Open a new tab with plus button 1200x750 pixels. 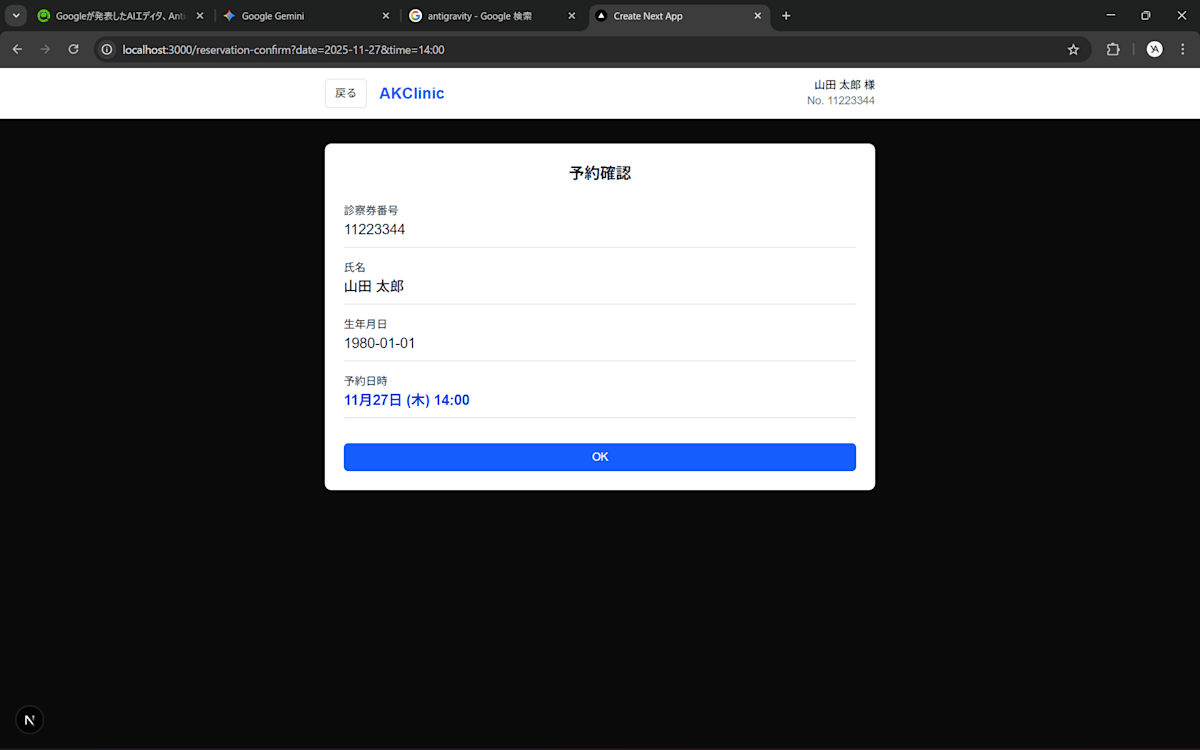tap(786, 16)
